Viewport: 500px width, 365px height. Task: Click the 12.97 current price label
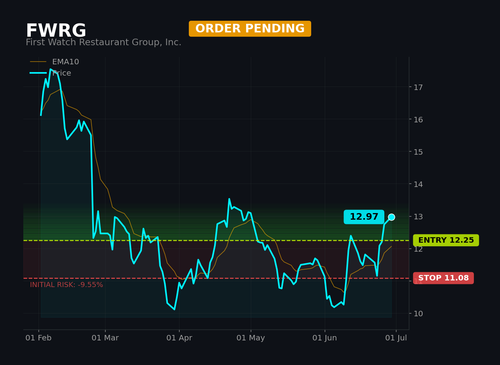point(364,217)
